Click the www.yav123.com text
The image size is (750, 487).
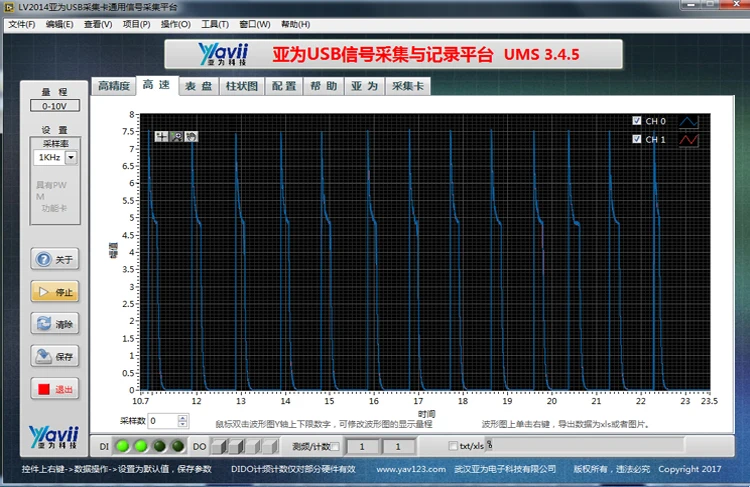coord(411,469)
